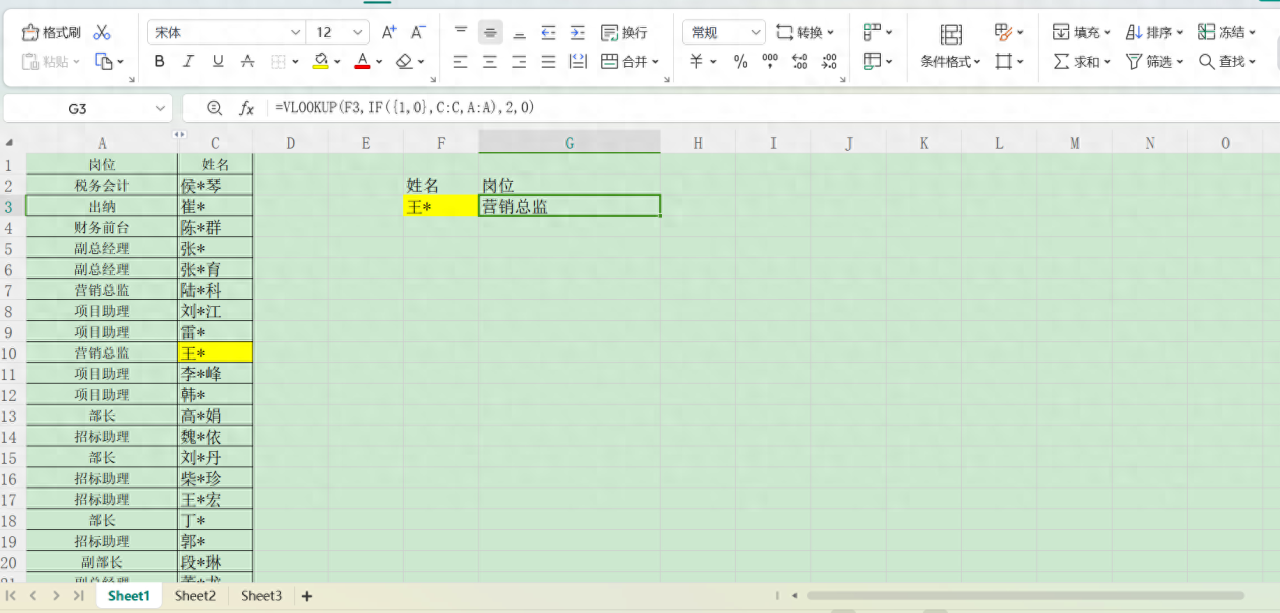Apply the yellow fill color bucket
The width and height of the screenshot is (1280, 613).
320,61
